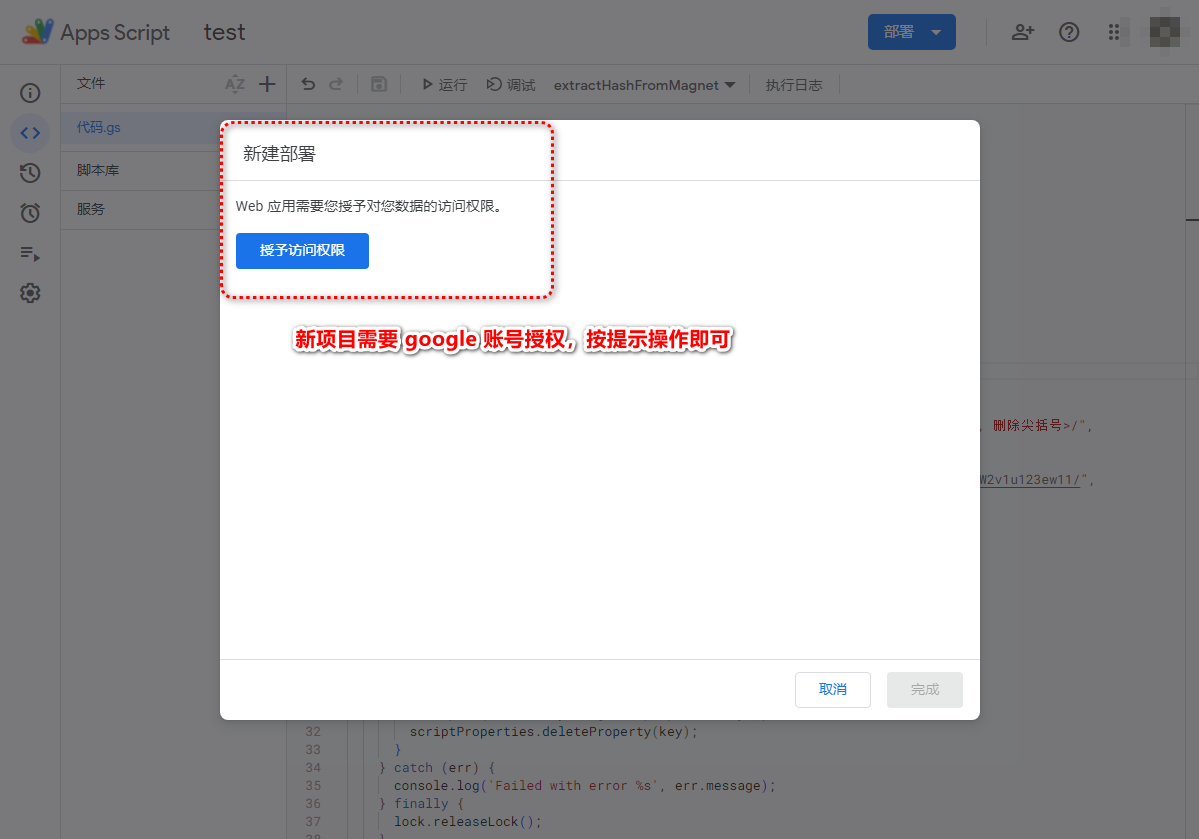Click line number 34 in gutter

[x=313, y=768]
